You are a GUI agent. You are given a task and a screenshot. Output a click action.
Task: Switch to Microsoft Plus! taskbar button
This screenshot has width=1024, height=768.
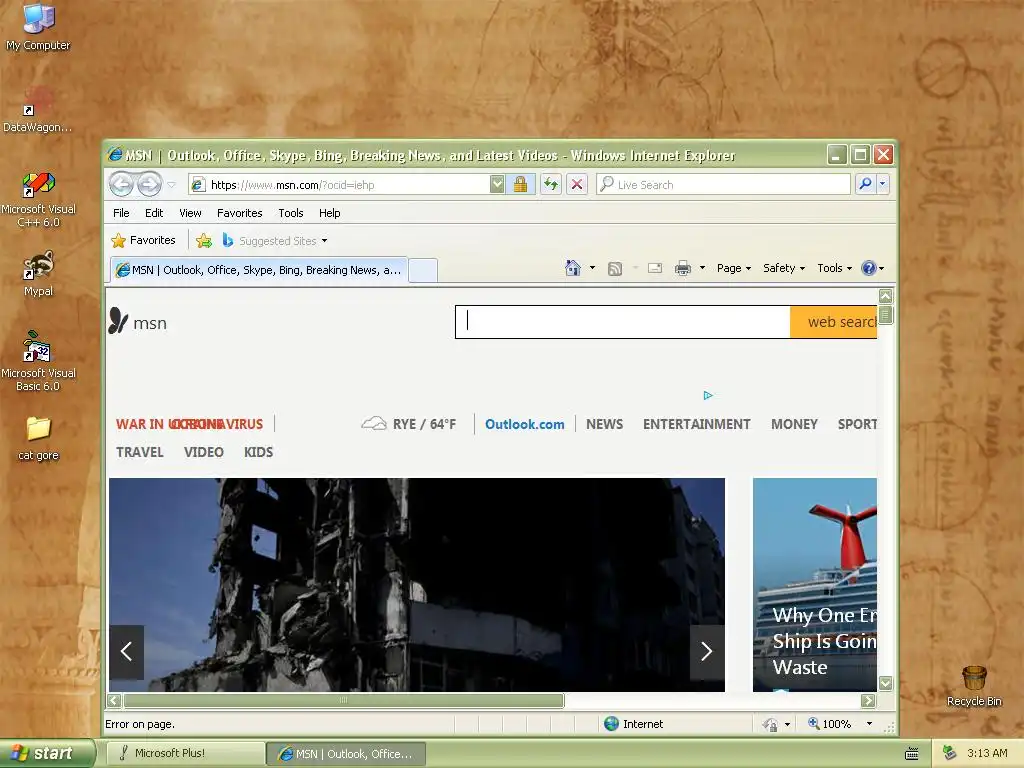pos(185,753)
